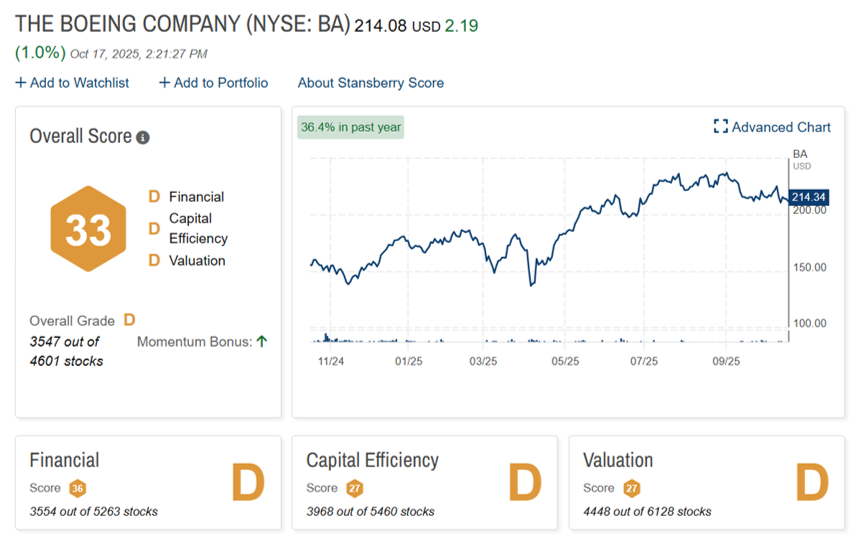The height and width of the screenshot is (548, 857).
Task: Click the 07/25 date marker on chart axis
Action: pyautogui.click(x=644, y=360)
